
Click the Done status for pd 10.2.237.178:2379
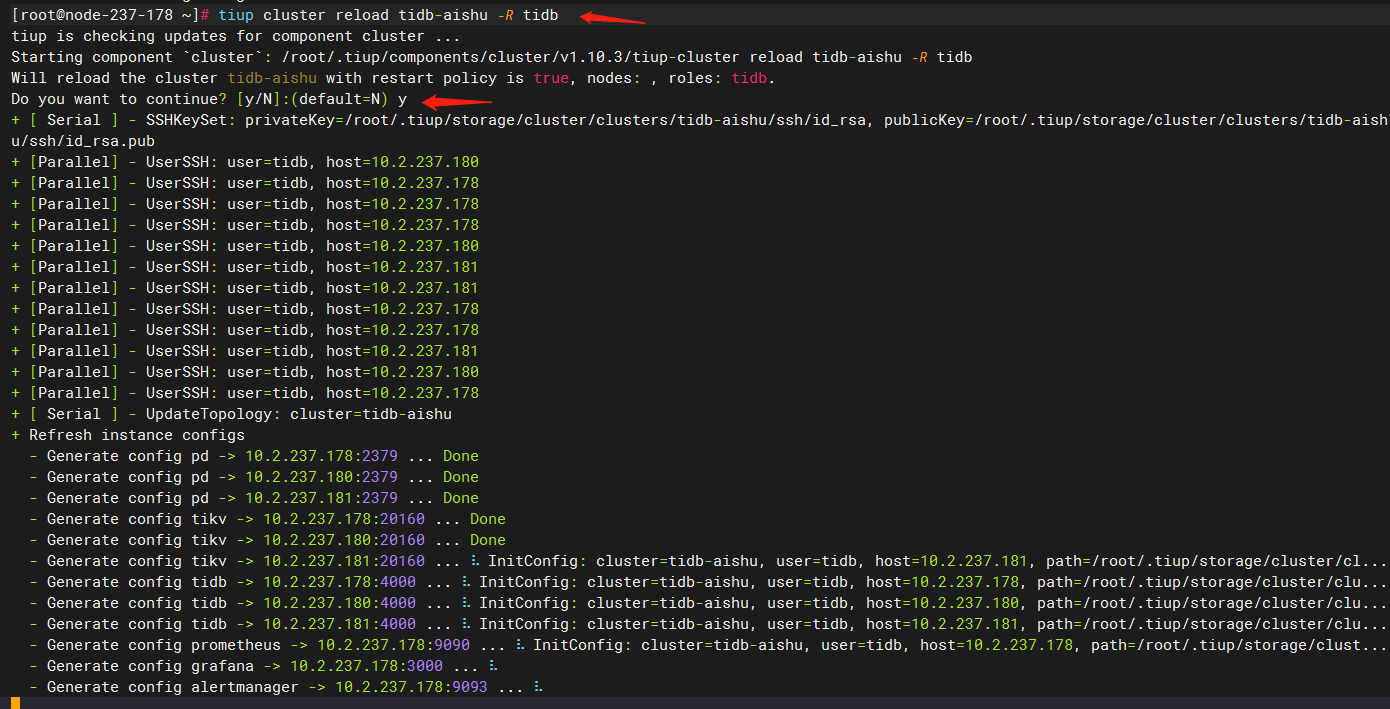point(461,456)
